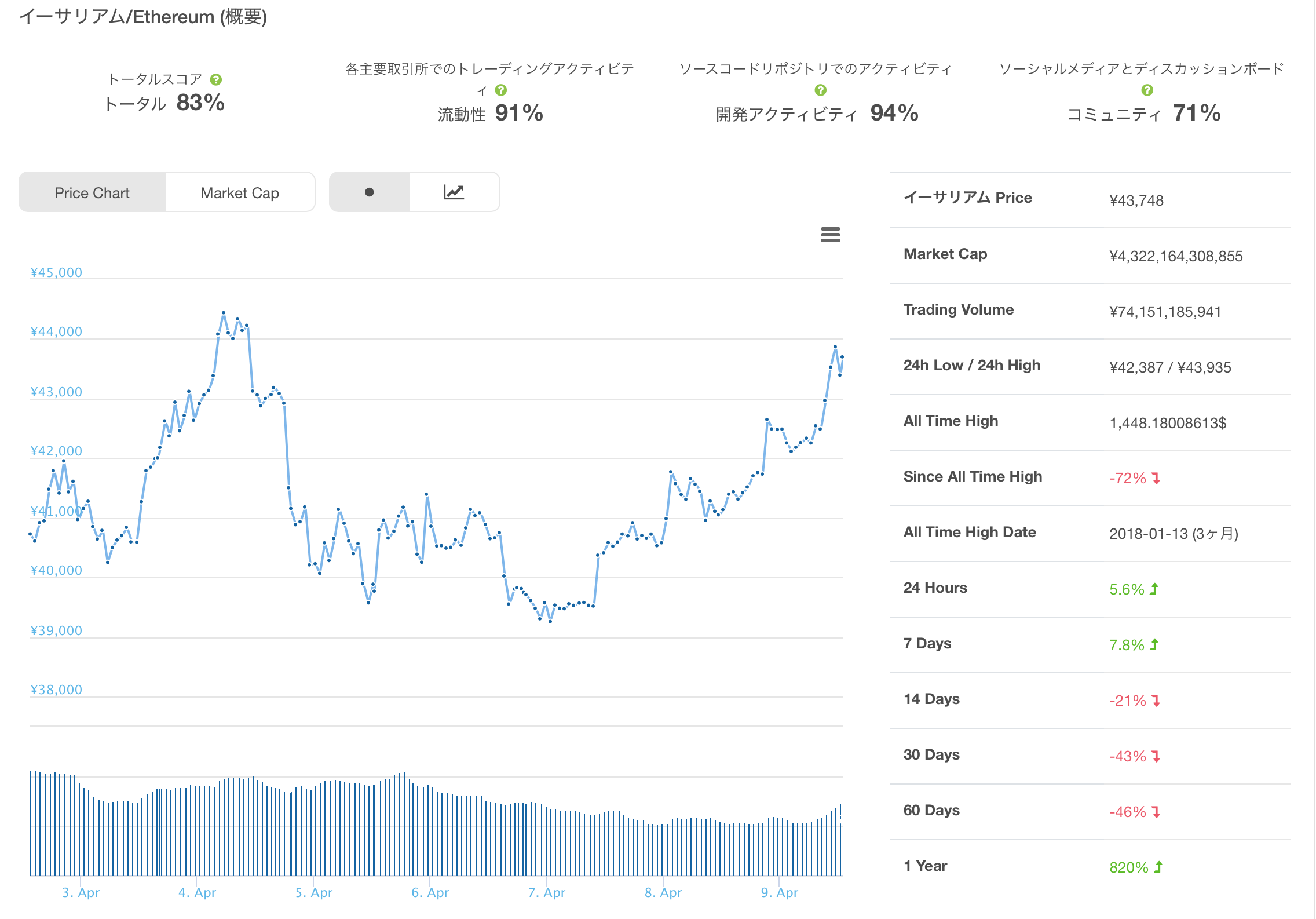Click the トータル 83% score

164,103
